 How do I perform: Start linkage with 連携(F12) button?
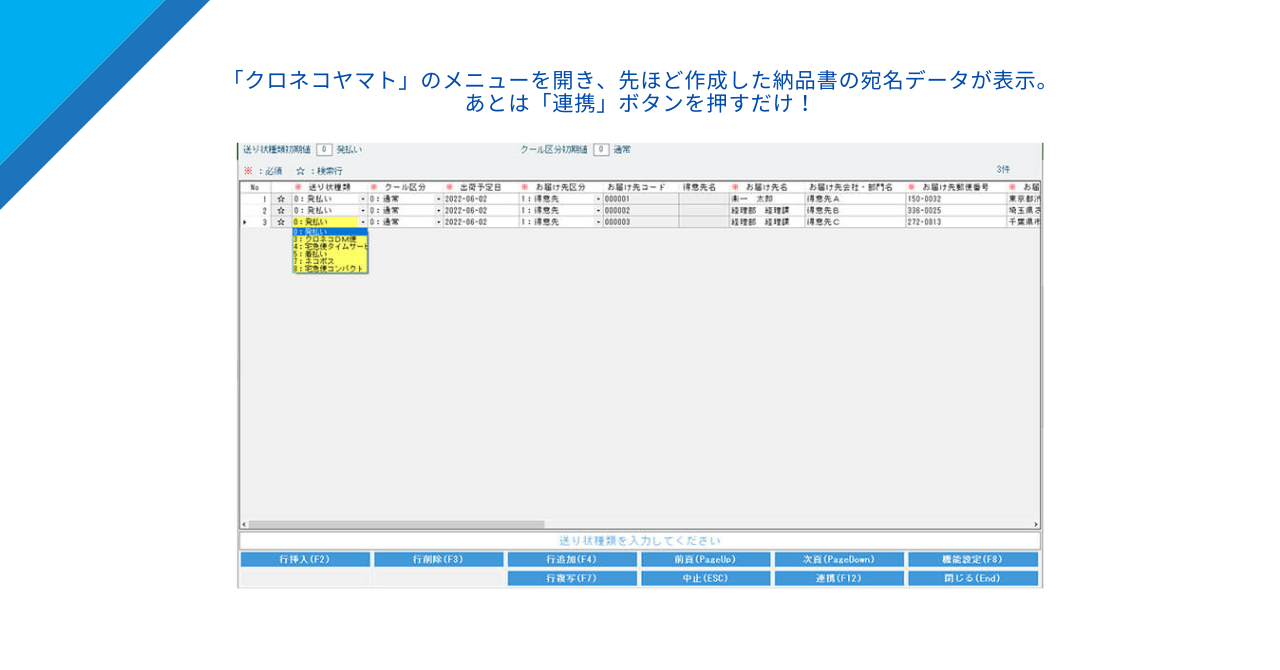[839, 578]
